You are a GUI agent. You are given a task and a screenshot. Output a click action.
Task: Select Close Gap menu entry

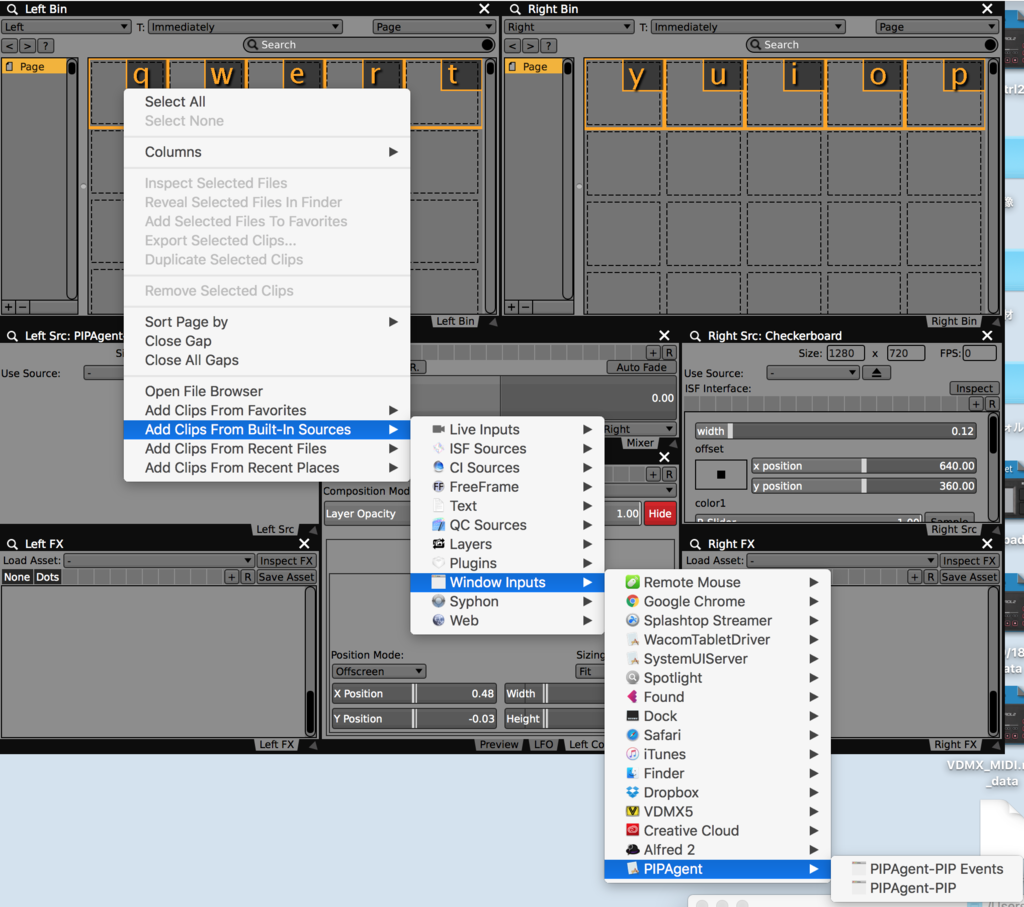[267, 341]
